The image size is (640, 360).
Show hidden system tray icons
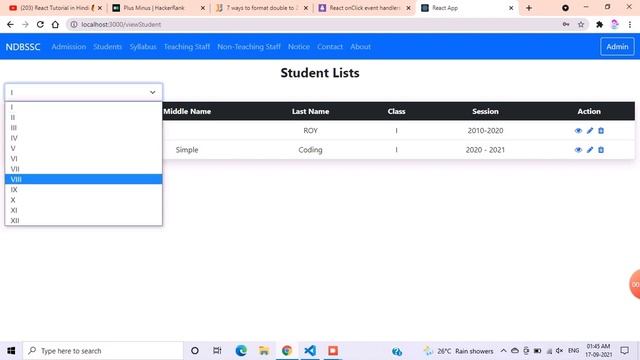pos(503,351)
